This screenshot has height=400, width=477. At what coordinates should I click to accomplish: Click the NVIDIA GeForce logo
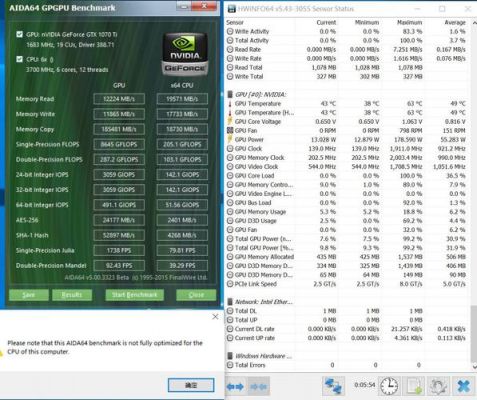(185, 54)
